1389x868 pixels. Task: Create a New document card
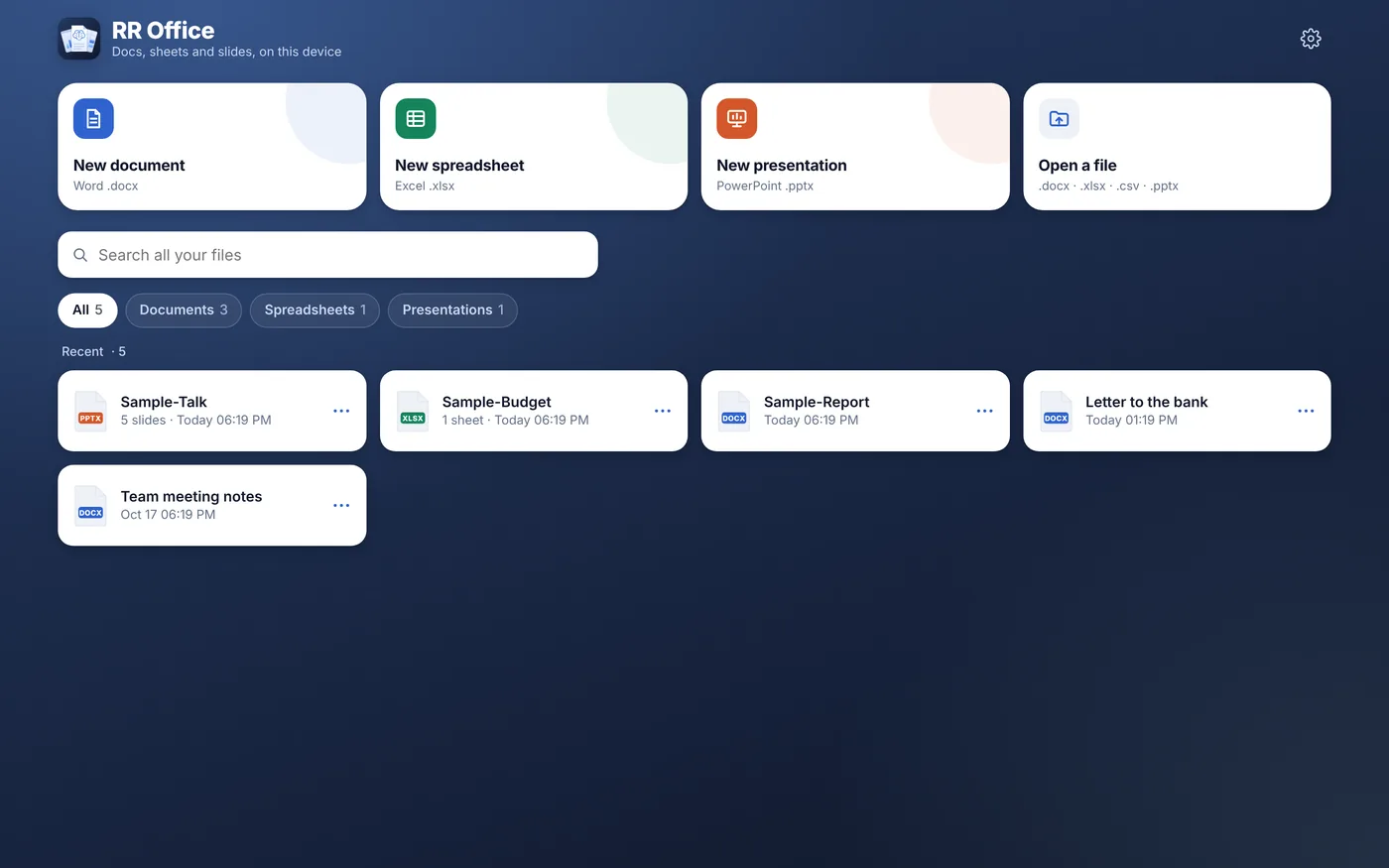(x=212, y=147)
